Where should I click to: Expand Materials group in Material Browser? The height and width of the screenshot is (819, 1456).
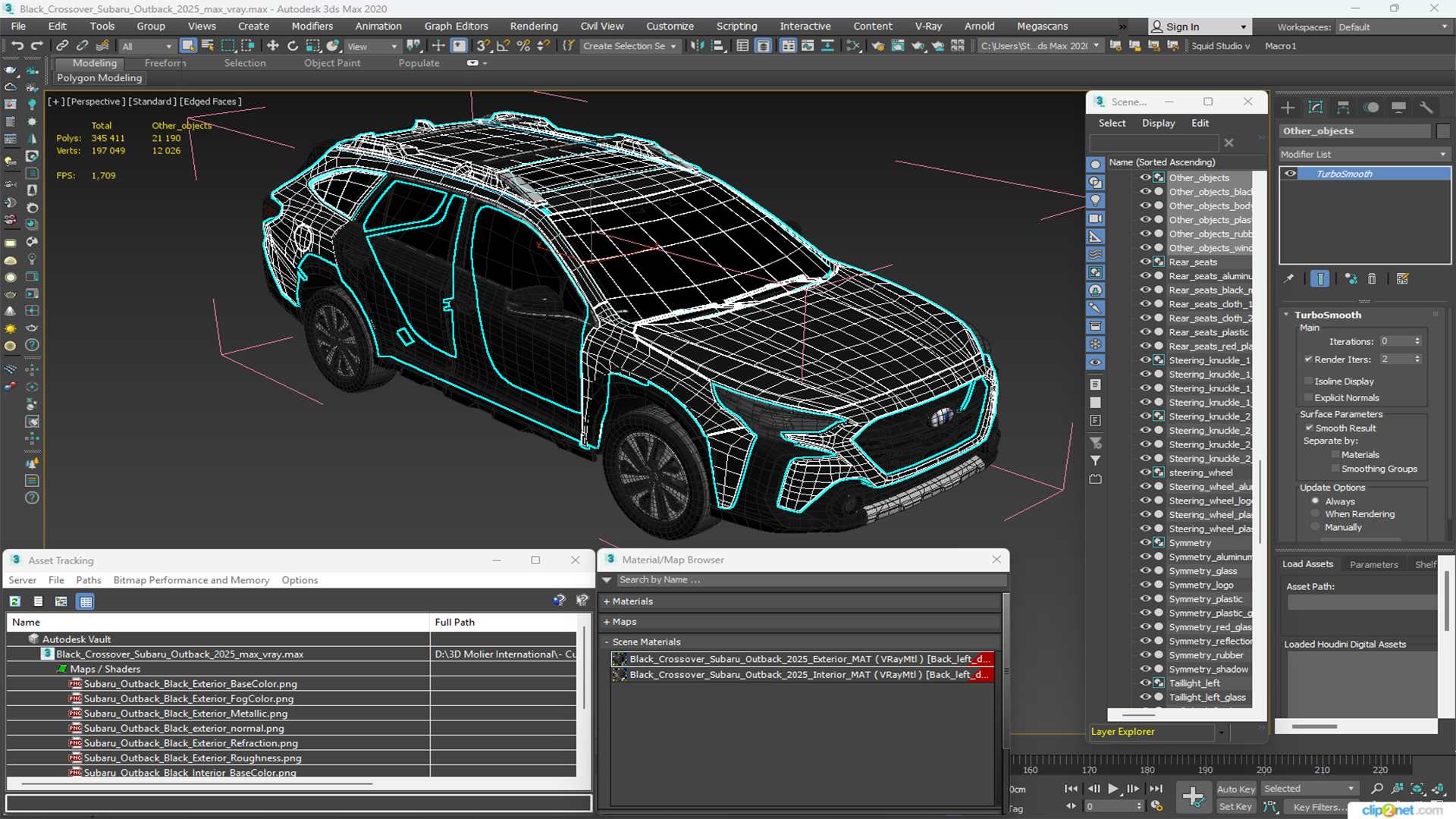(x=607, y=601)
